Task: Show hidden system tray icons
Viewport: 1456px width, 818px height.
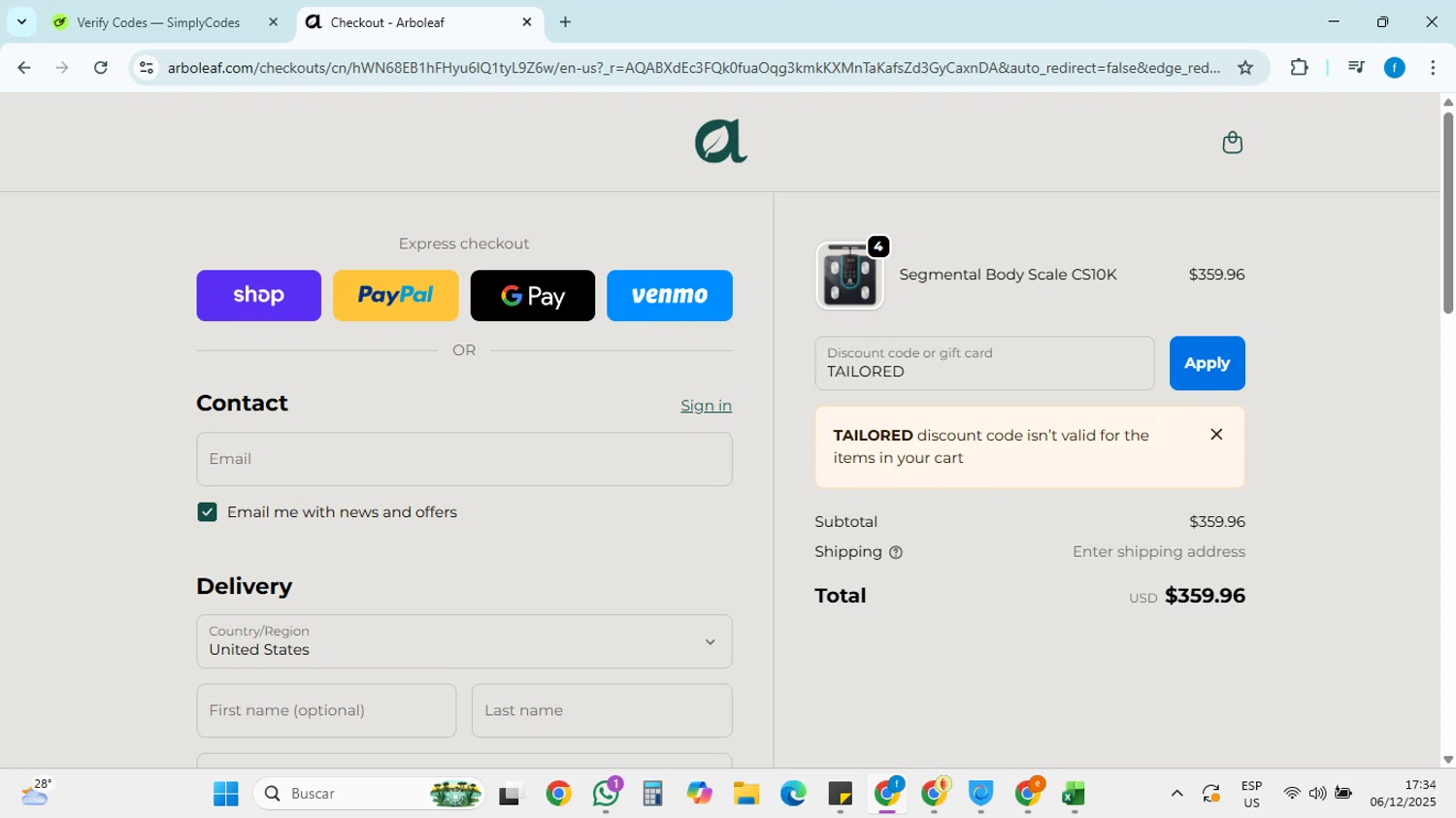Action: [1176, 794]
